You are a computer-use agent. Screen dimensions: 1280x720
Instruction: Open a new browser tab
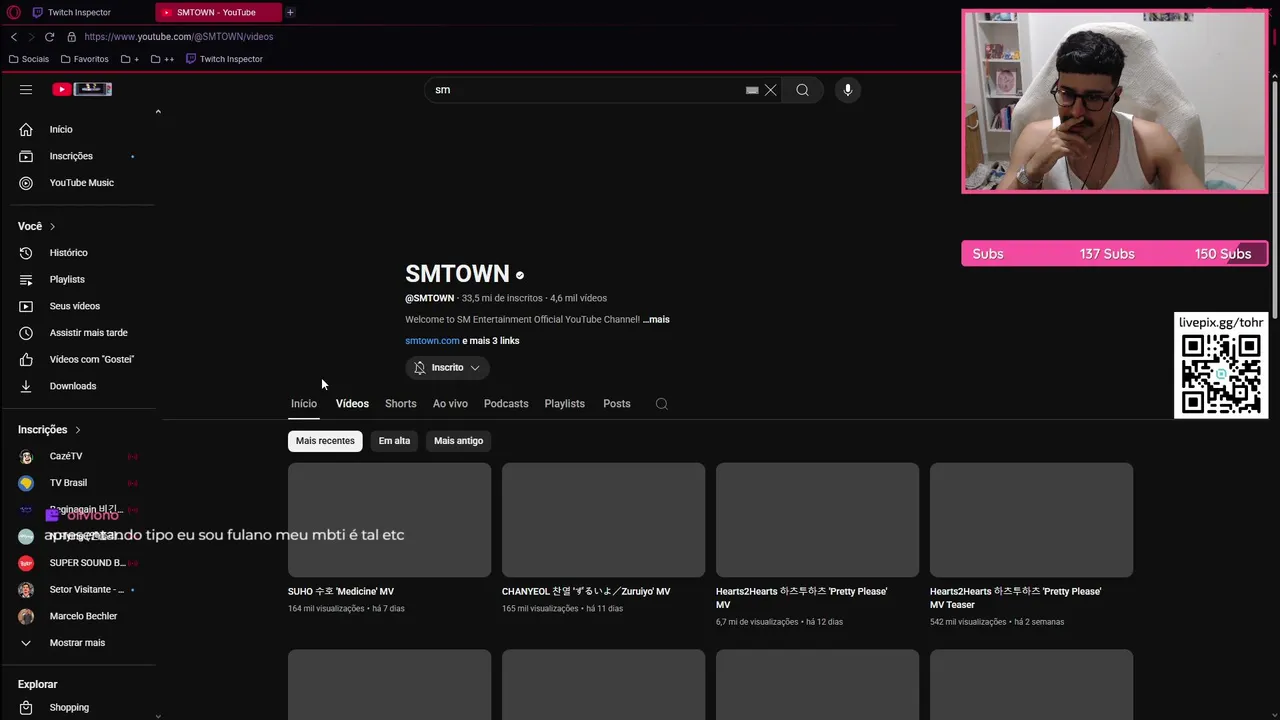coord(290,12)
